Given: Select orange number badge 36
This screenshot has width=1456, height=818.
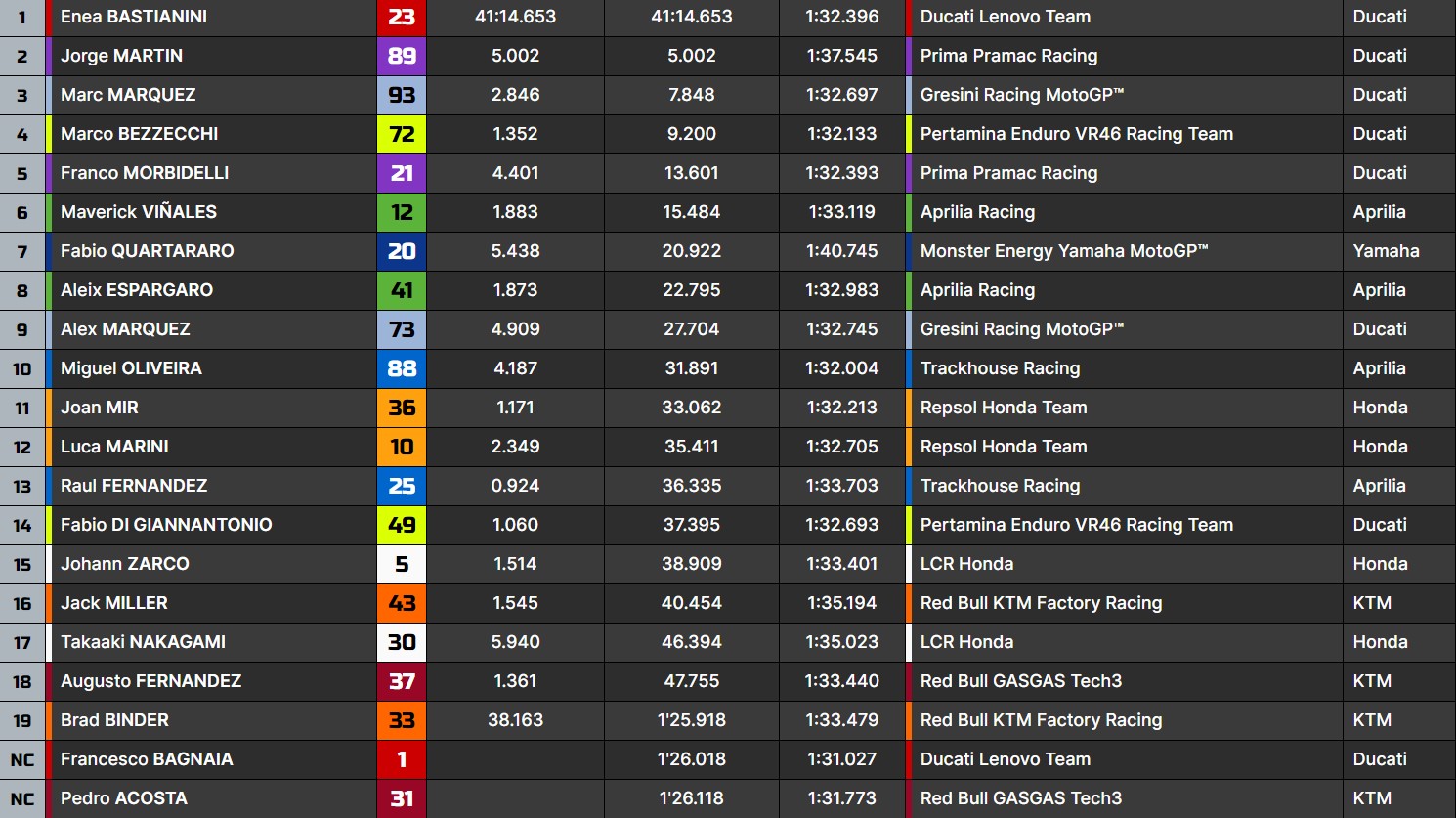Looking at the screenshot, I should [402, 408].
